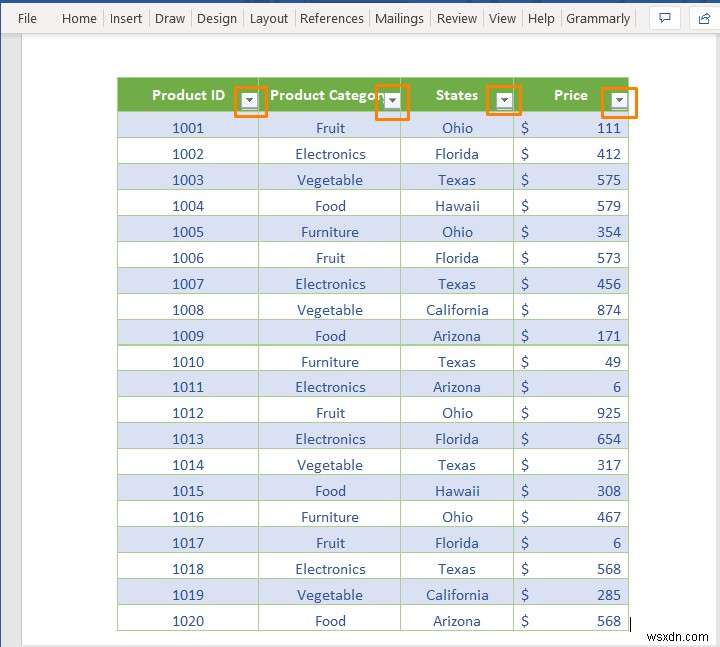Open the References tab
The width and height of the screenshot is (720, 647).
coord(332,18)
